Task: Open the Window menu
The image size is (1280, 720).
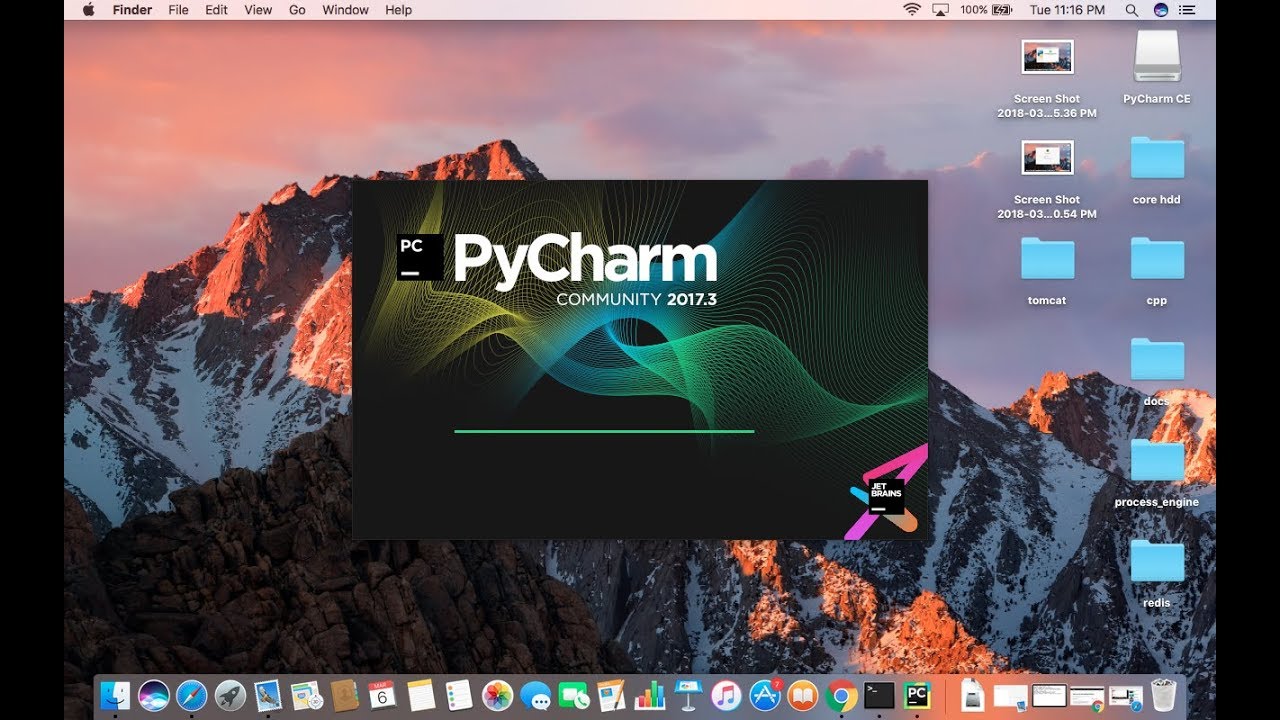Action: 345,10
